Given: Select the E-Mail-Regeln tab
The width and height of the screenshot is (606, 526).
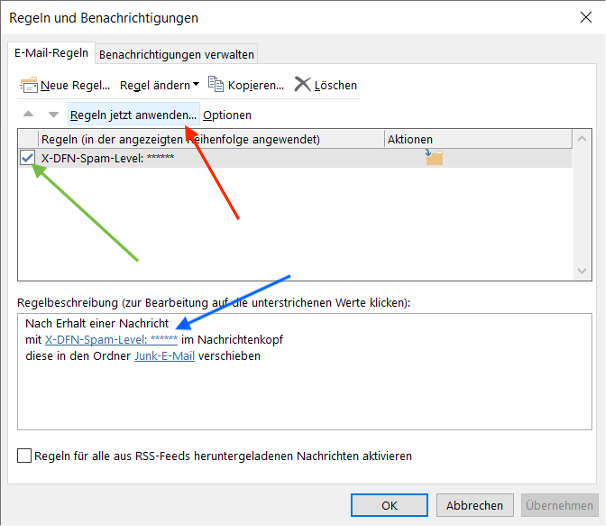Looking at the screenshot, I should click(50, 53).
